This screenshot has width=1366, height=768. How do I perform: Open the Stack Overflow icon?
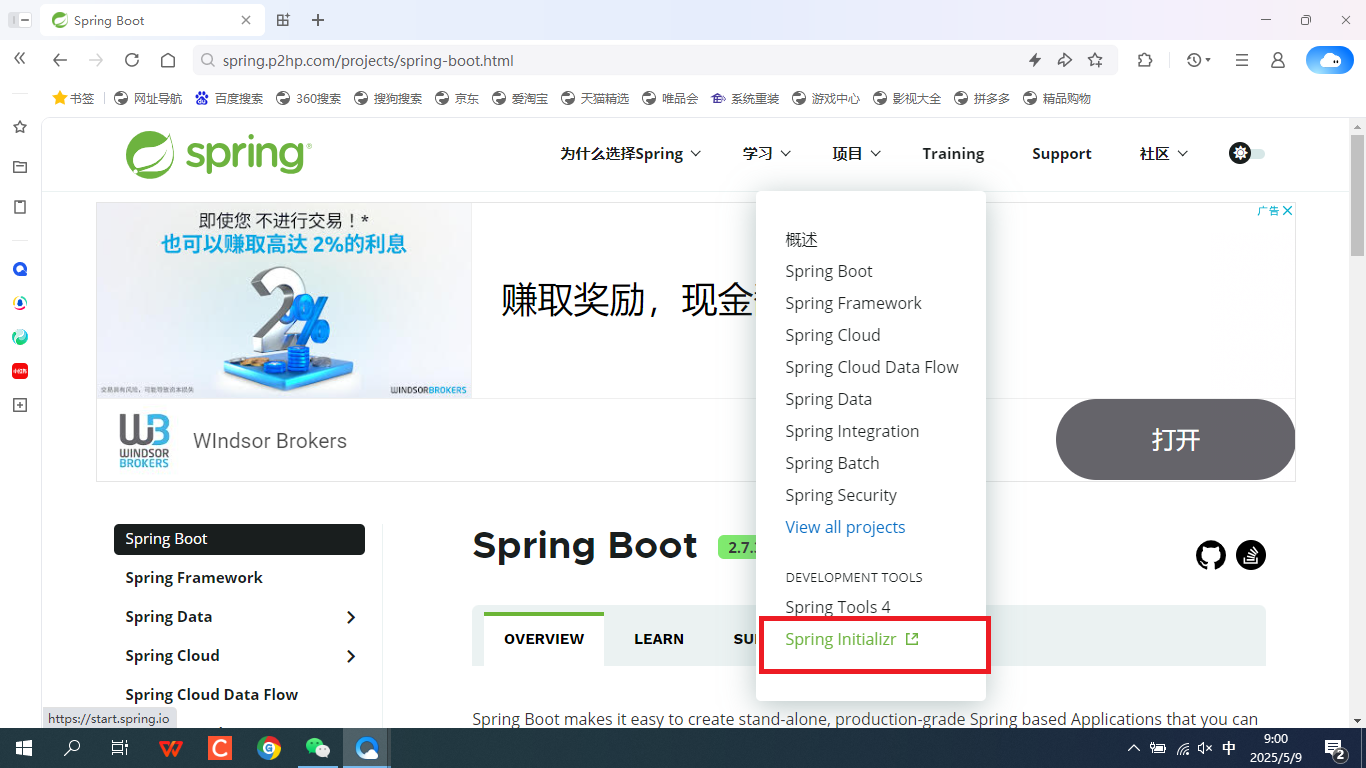pos(1251,555)
